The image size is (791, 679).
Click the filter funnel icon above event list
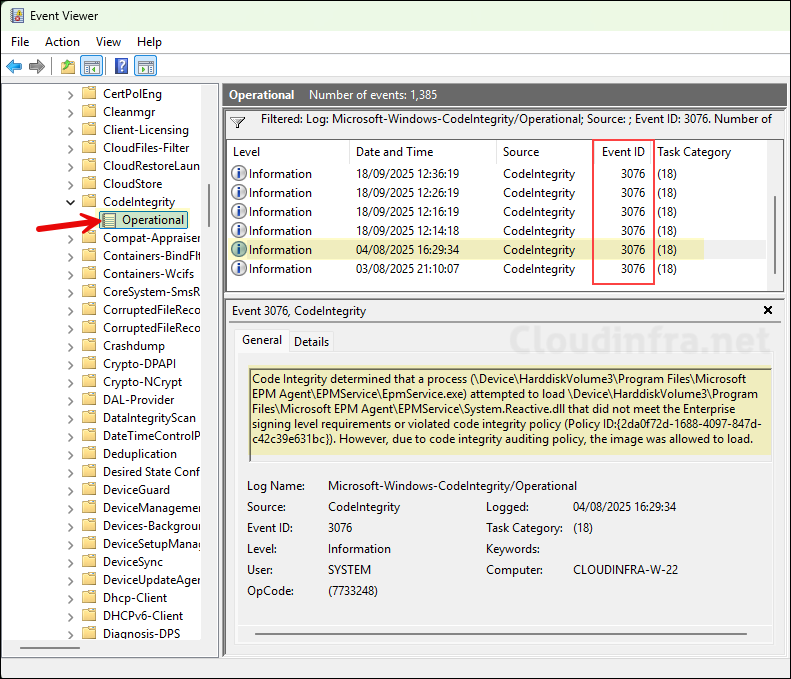point(238,122)
